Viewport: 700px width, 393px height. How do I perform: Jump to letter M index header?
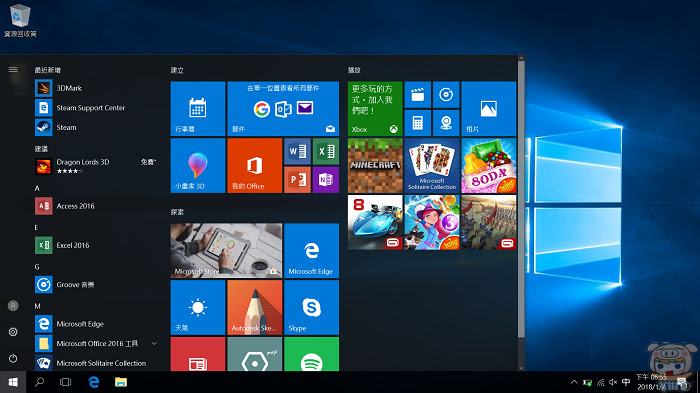(38, 306)
